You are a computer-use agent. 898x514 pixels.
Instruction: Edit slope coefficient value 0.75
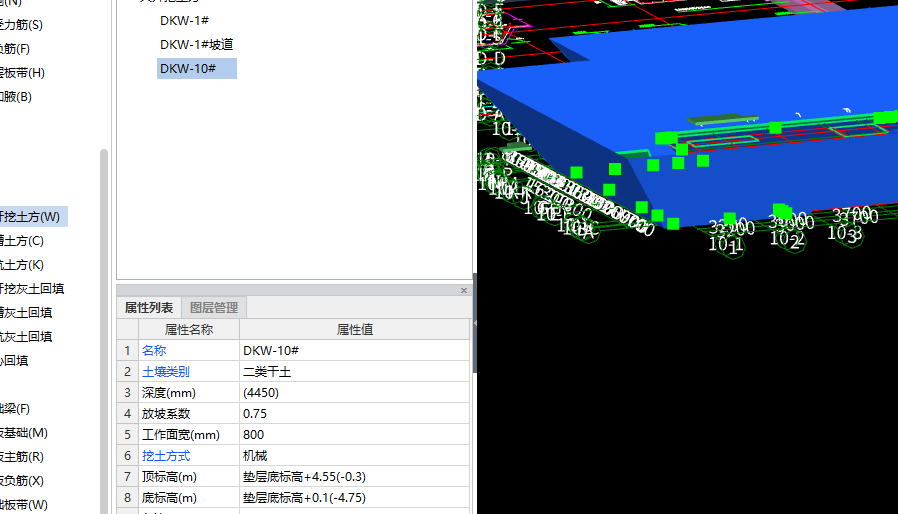pos(355,414)
